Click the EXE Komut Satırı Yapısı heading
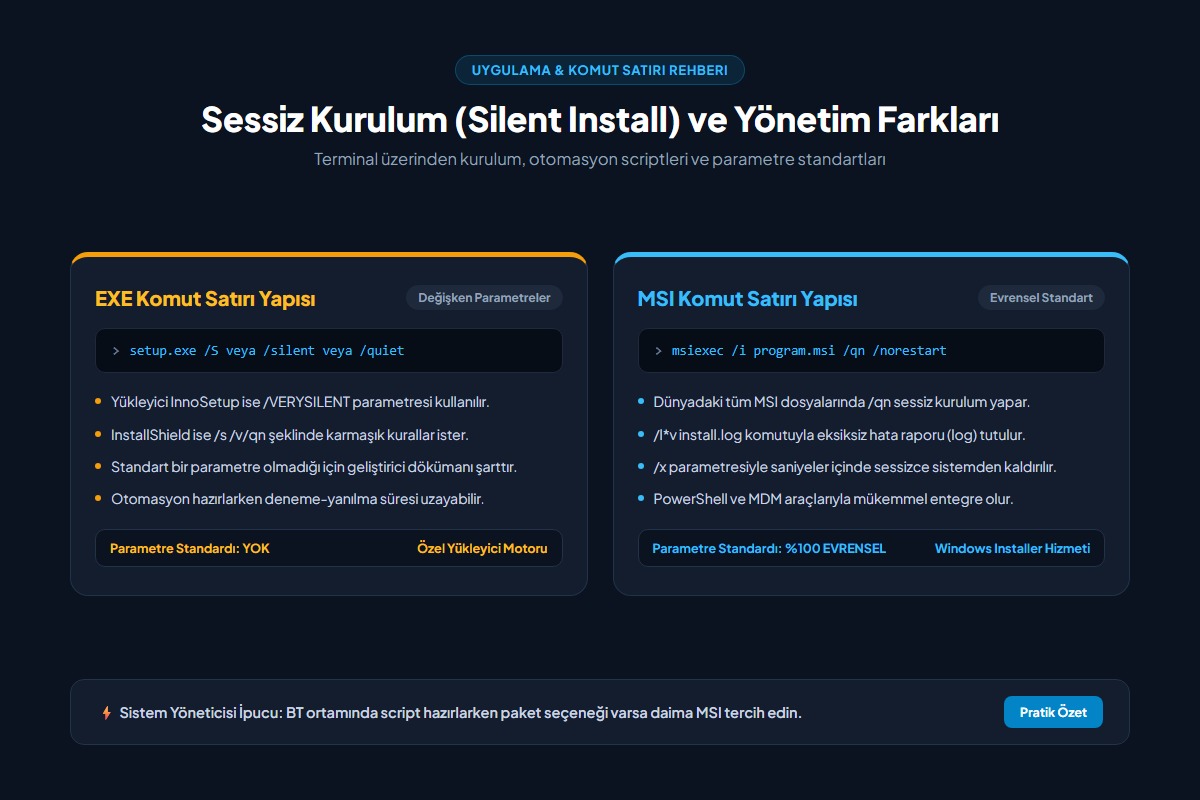This screenshot has height=800, width=1200. (205, 299)
